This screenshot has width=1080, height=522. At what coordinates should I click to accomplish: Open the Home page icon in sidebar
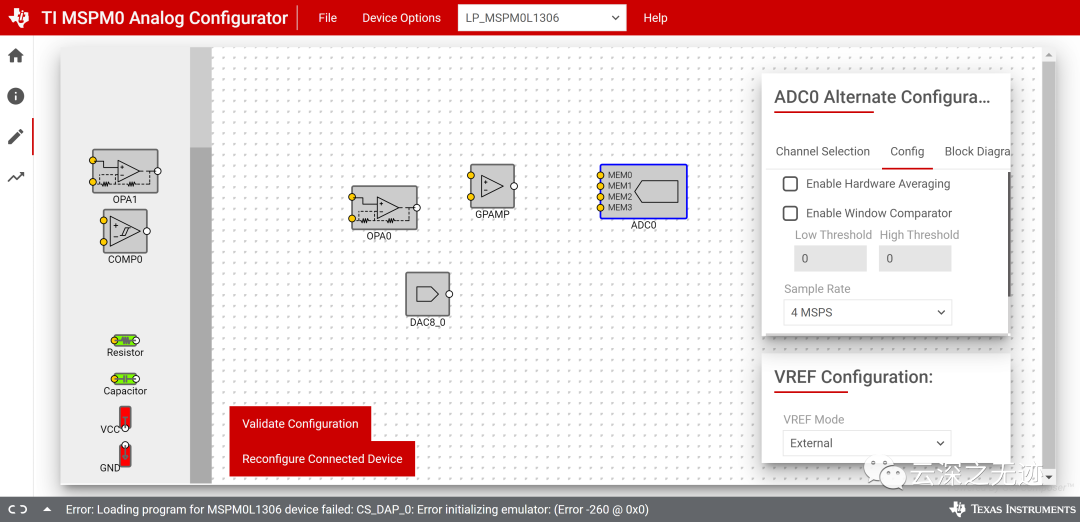(x=16, y=56)
